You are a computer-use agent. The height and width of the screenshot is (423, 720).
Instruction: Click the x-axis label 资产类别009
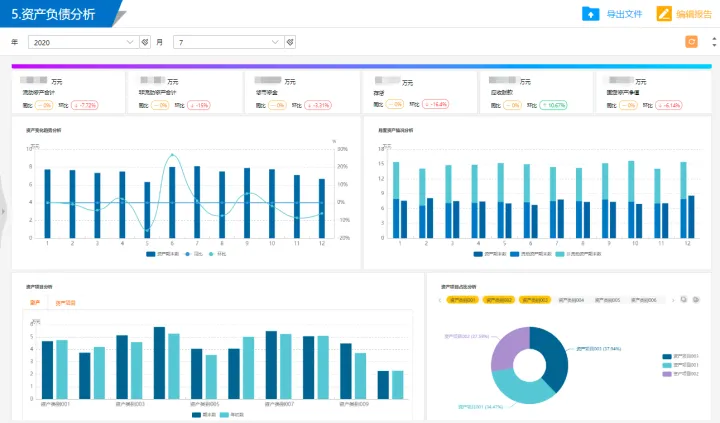pos(354,404)
